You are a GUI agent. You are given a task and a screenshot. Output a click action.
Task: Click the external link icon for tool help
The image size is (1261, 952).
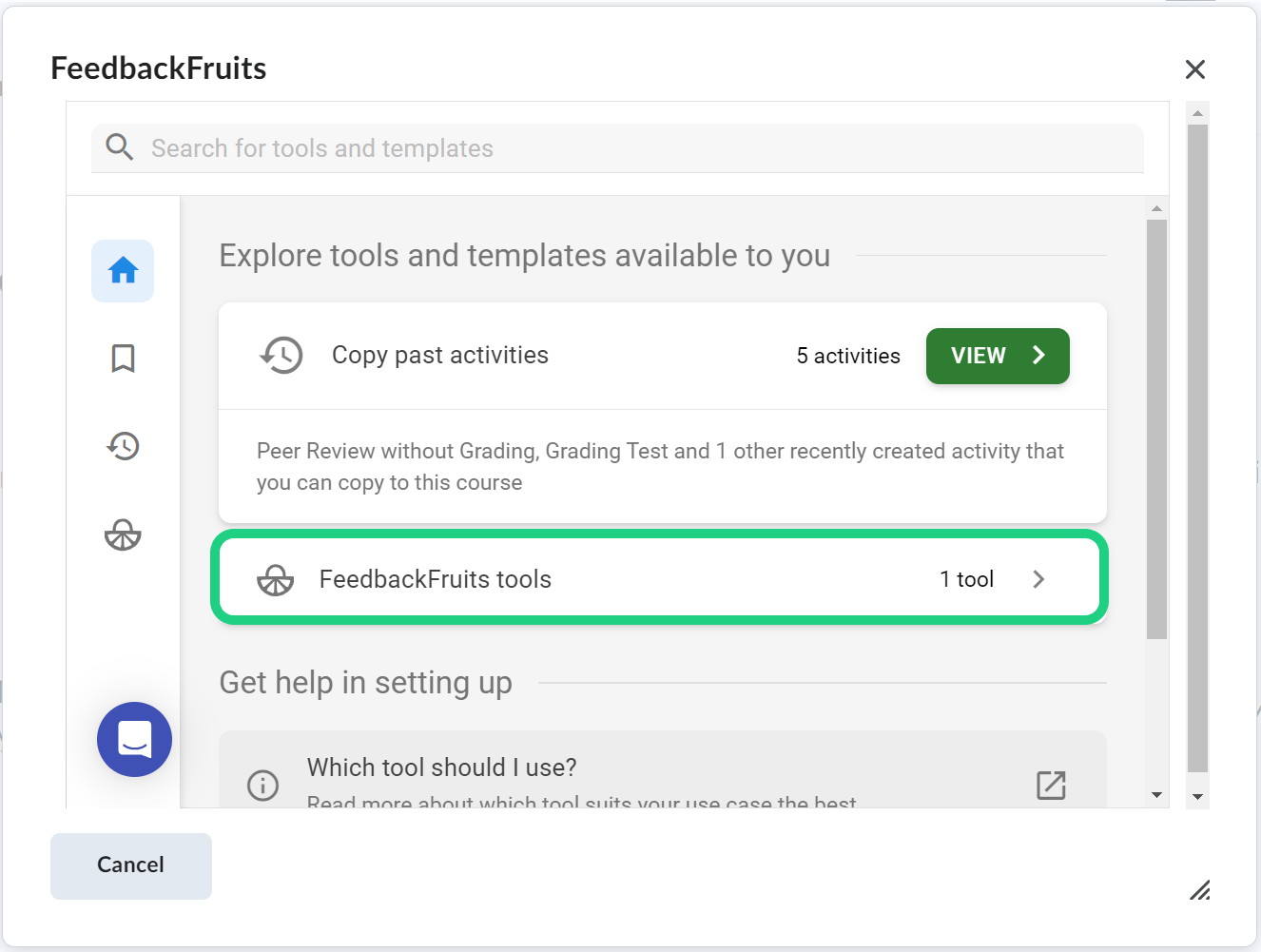1050,785
